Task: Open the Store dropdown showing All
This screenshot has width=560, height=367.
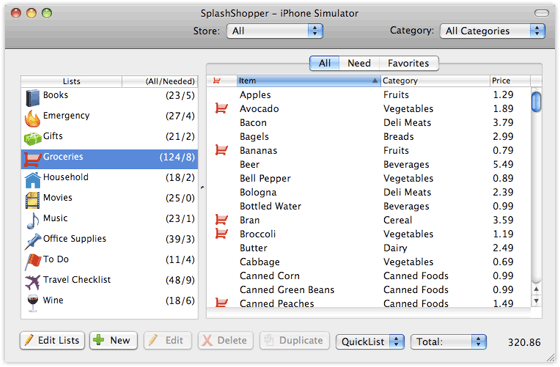Action: (x=274, y=31)
